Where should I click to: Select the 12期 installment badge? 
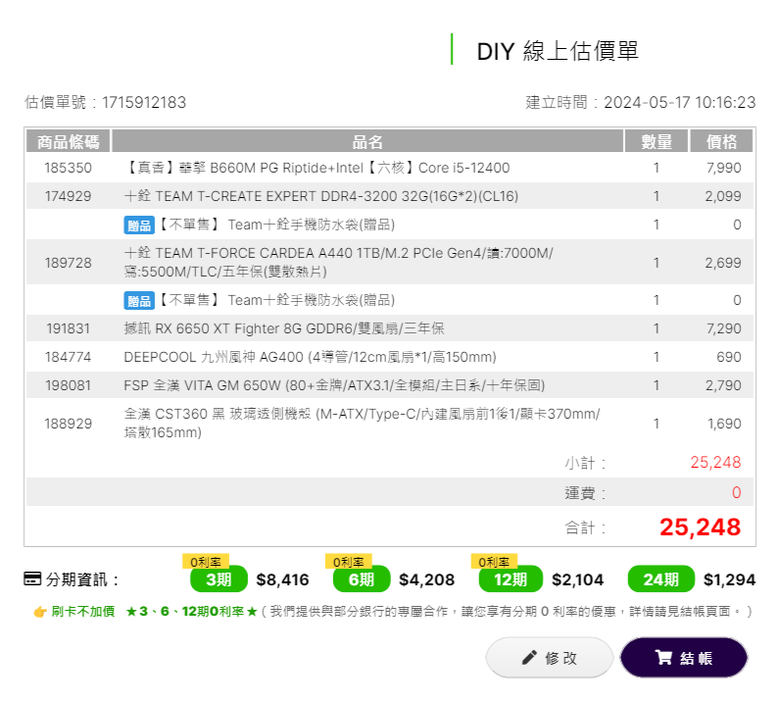click(510, 579)
